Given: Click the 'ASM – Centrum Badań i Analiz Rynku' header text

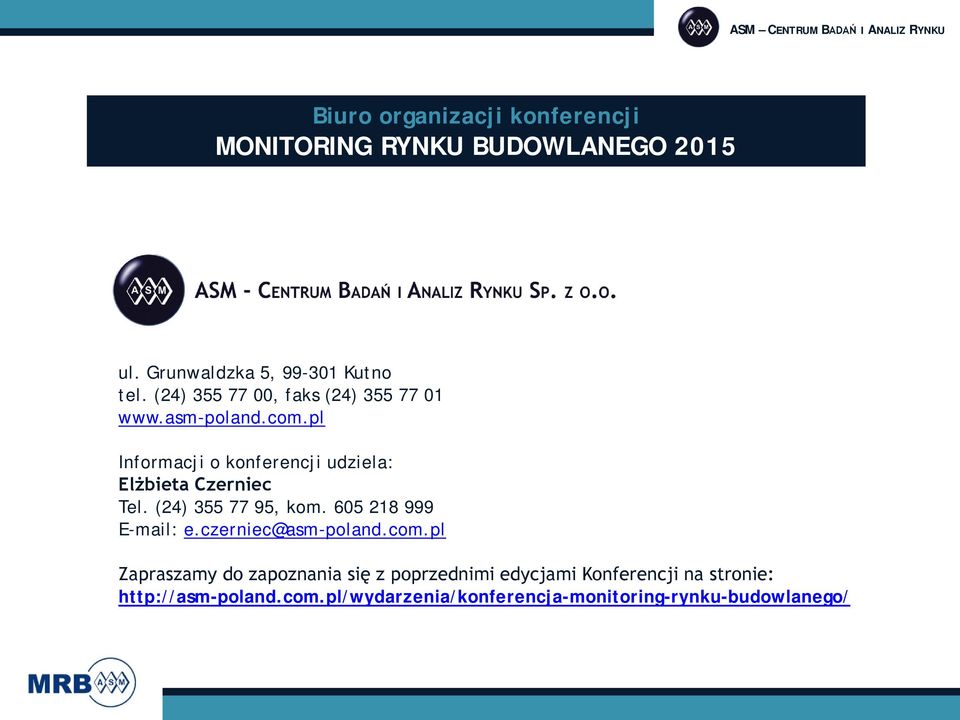Looking at the screenshot, I should pos(837,29).
